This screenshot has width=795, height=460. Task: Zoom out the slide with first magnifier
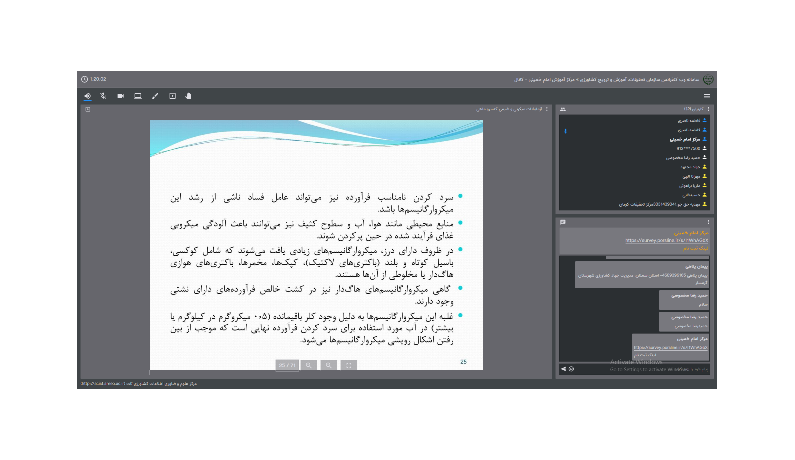tap(308, 365)
